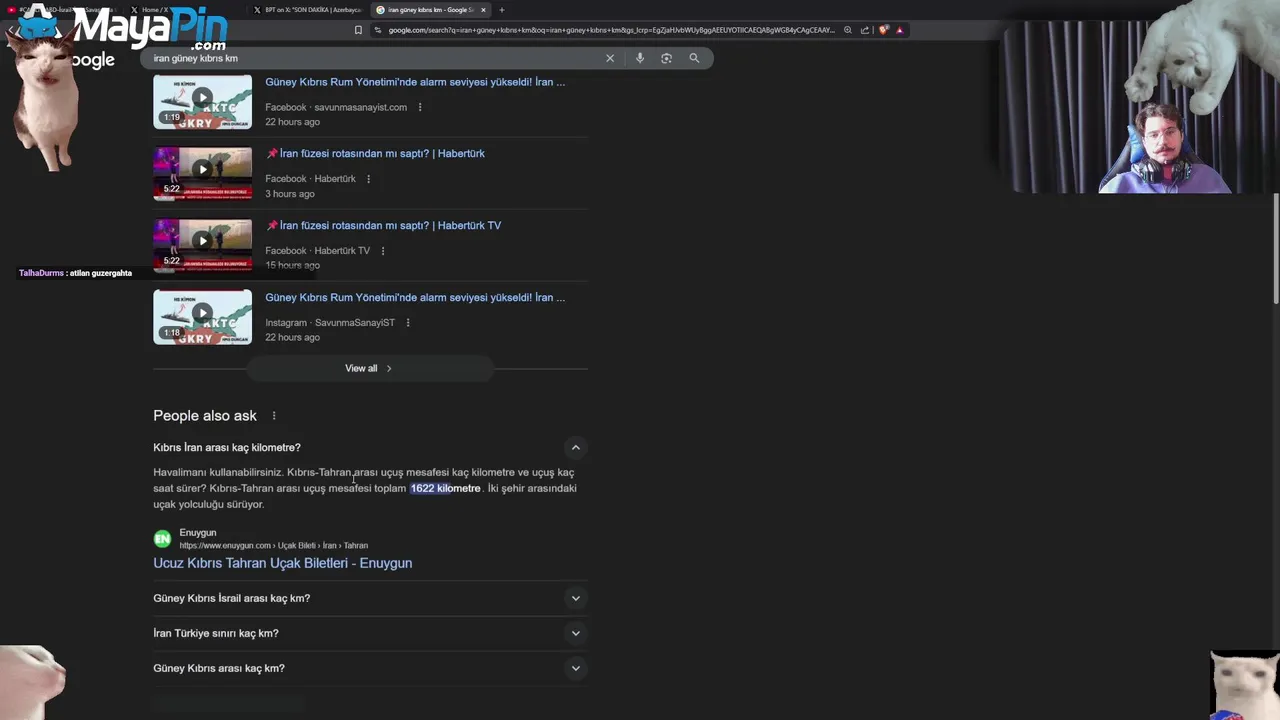Click '15 hours ago' under Habertürk TV result

pos(292,266)
